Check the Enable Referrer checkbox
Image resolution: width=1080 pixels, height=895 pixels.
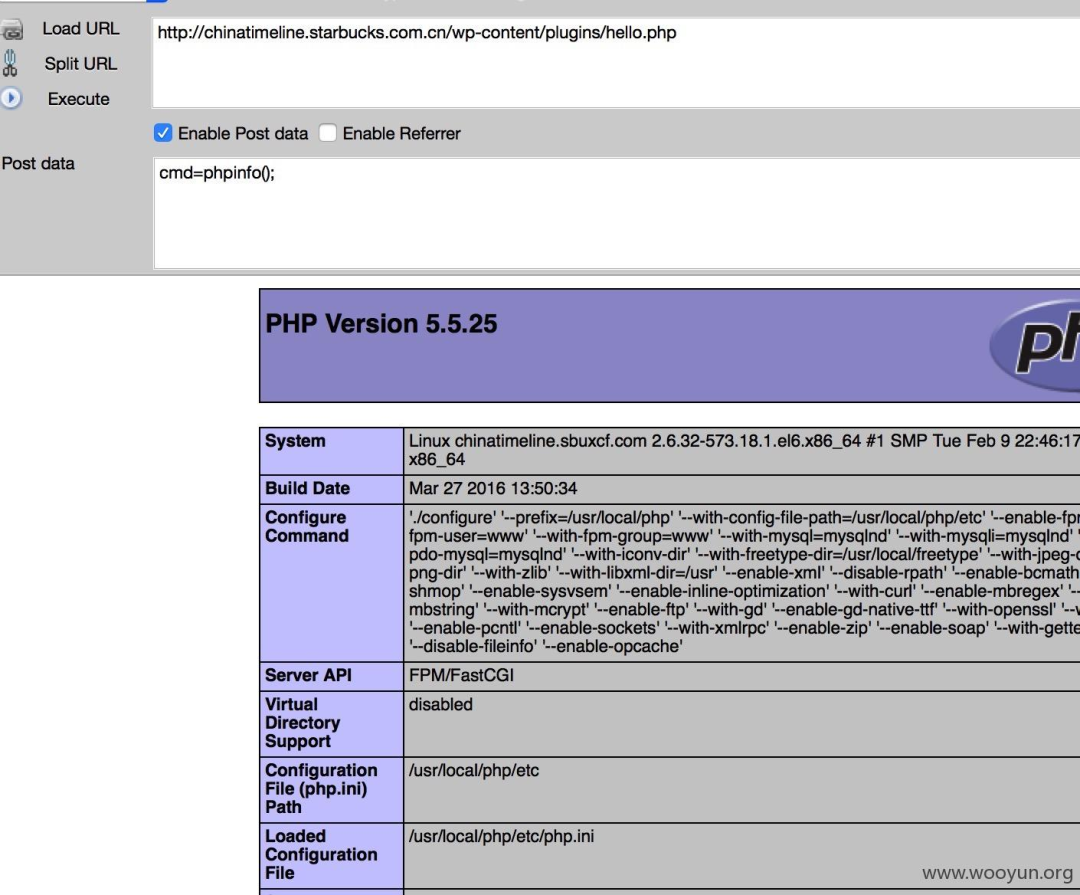(x=328, y=133)
